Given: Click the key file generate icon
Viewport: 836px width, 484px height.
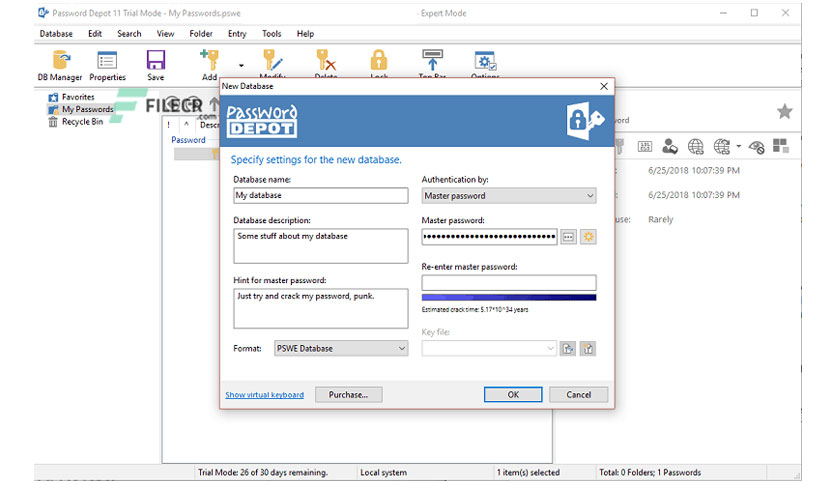Looking at the screenshot, I should (588, 349).
